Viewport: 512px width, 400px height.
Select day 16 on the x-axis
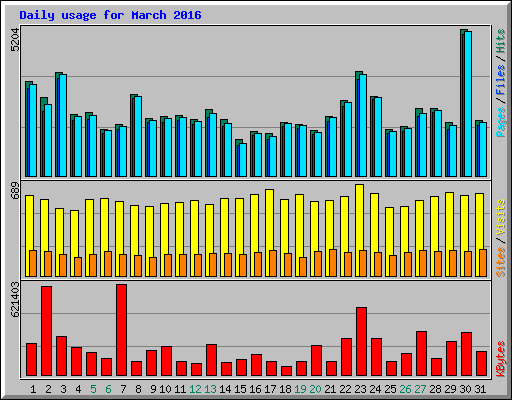pos(255,389)
